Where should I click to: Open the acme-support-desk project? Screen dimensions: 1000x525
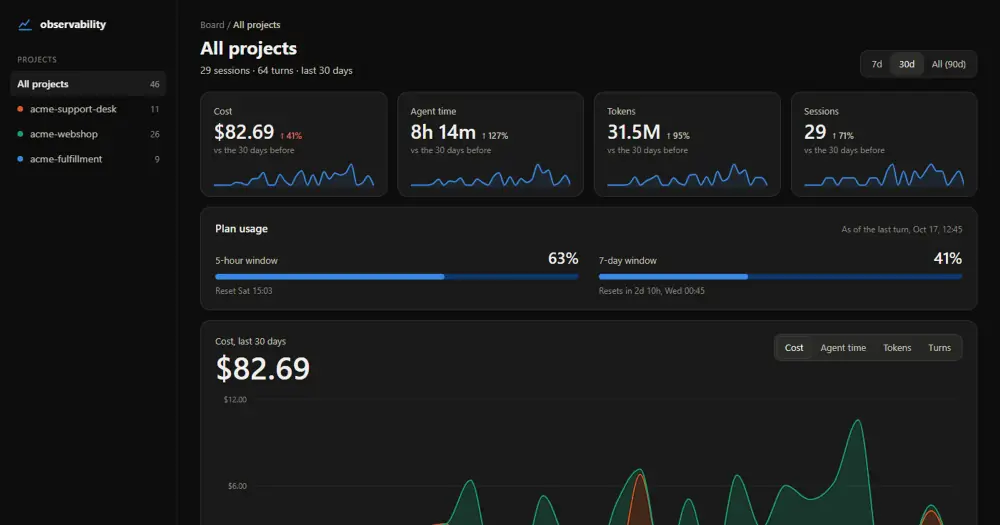[x=88, y=109]
